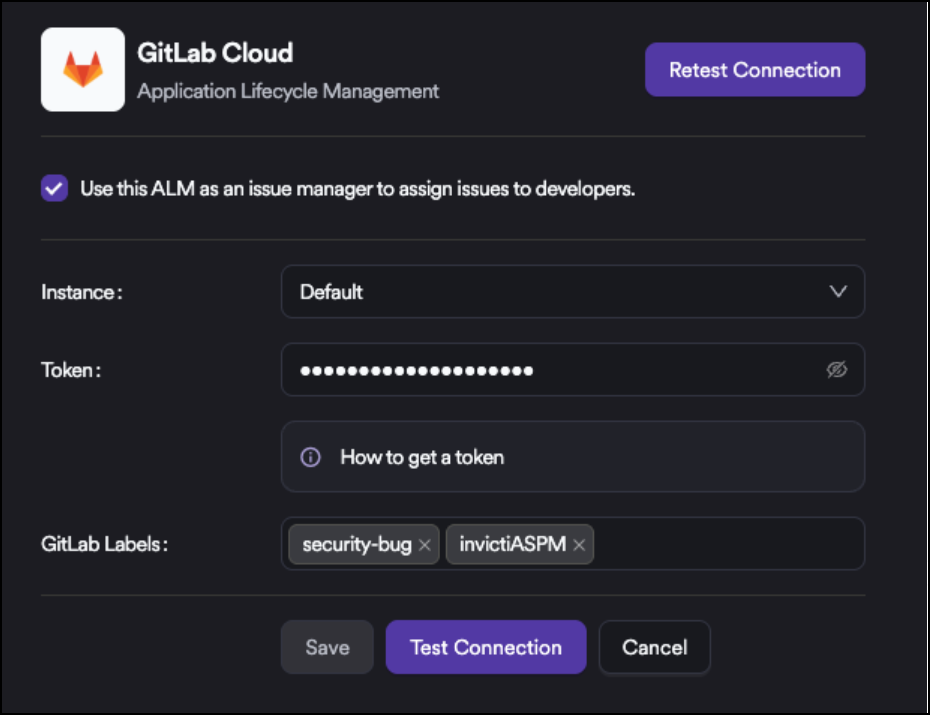Click the GitLab Labels field caption

coord(104,545)
